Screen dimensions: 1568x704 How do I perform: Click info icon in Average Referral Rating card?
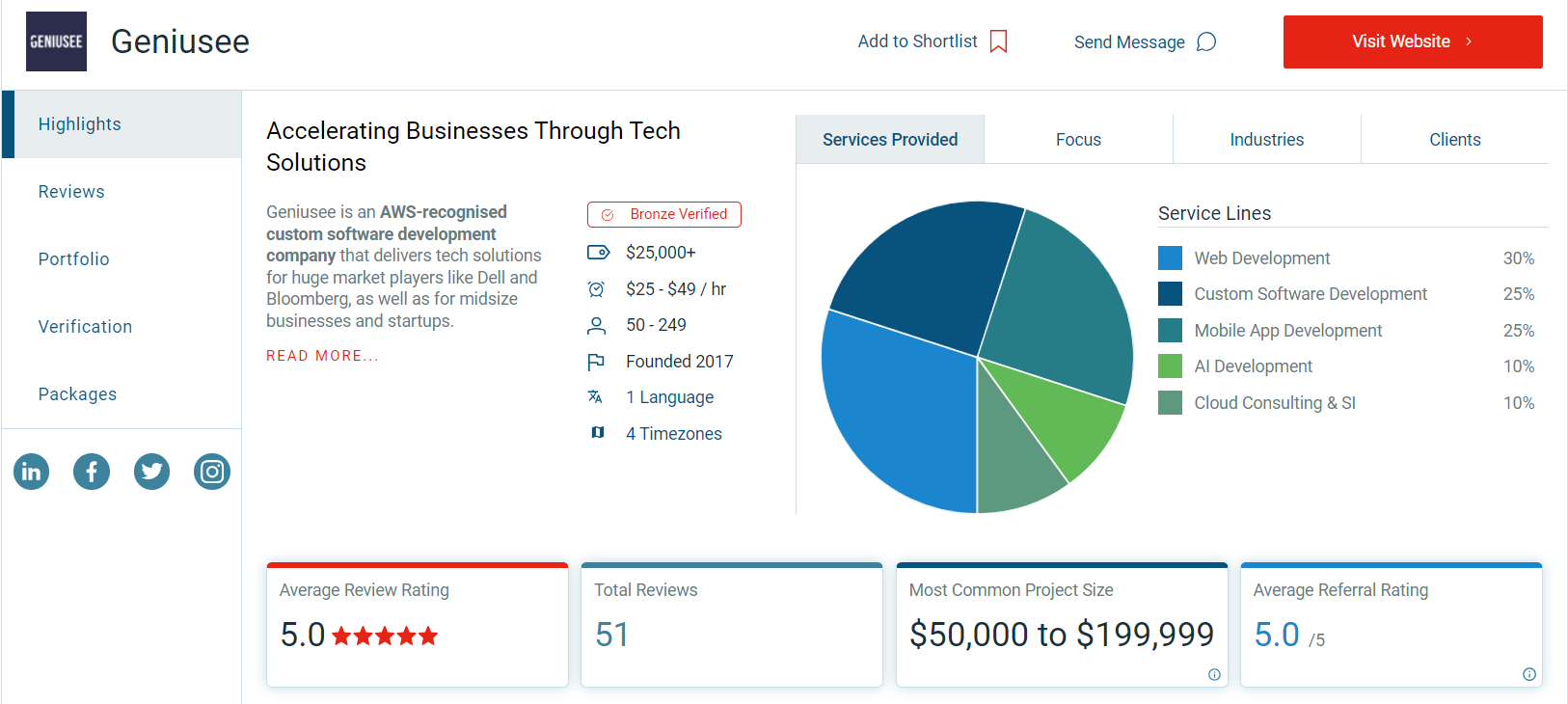[1529, 674]
